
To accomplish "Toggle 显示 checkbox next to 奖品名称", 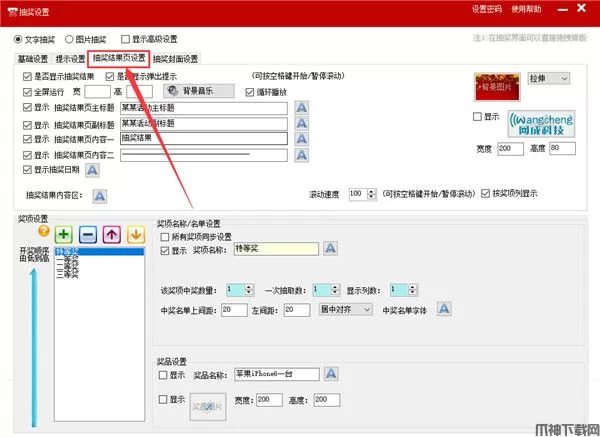I will pyautogui.click(x=163, y=375).
